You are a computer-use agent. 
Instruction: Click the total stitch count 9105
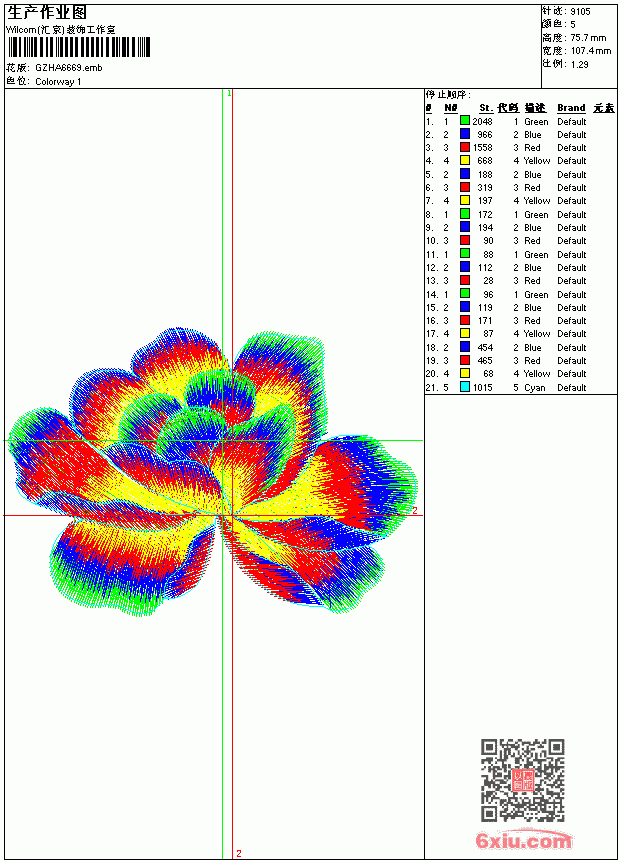[x=580, y=12]
